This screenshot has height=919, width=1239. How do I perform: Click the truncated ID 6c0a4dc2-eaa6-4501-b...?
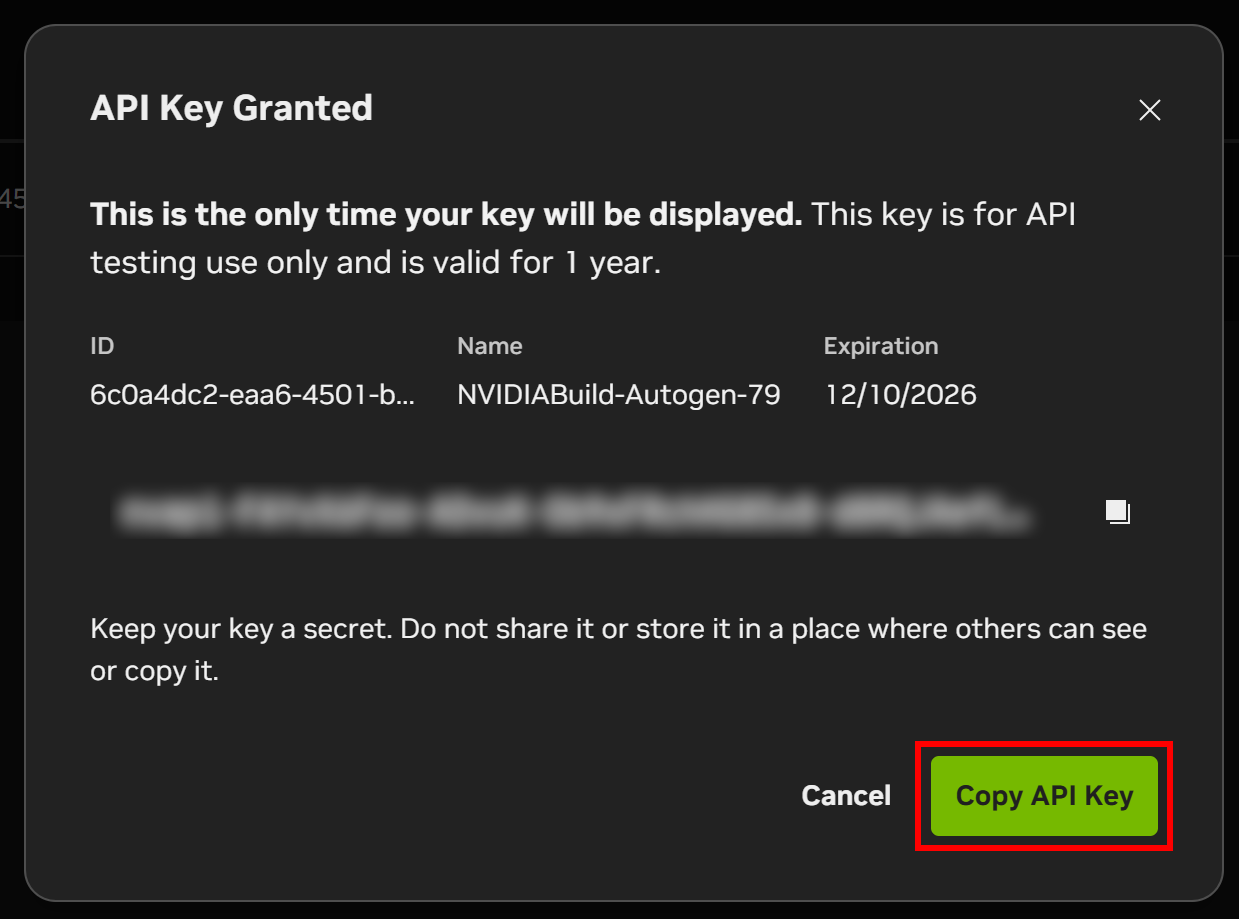click(x=253, y=394)
